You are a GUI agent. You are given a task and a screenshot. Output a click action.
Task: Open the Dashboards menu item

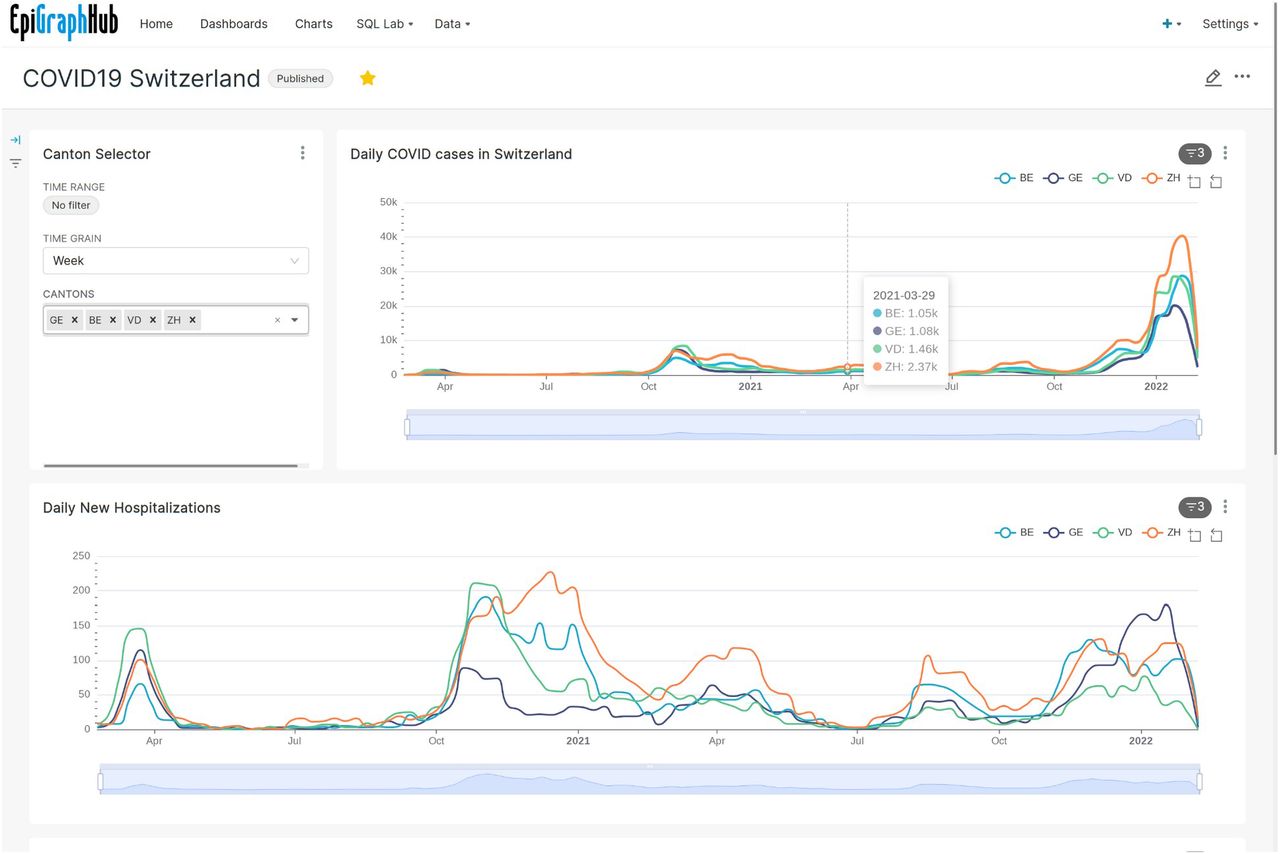234,24
